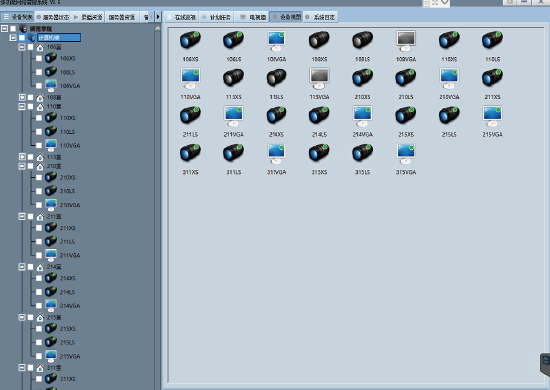
Task: Collapse the room 106 tree node
Action: [22, 47]
